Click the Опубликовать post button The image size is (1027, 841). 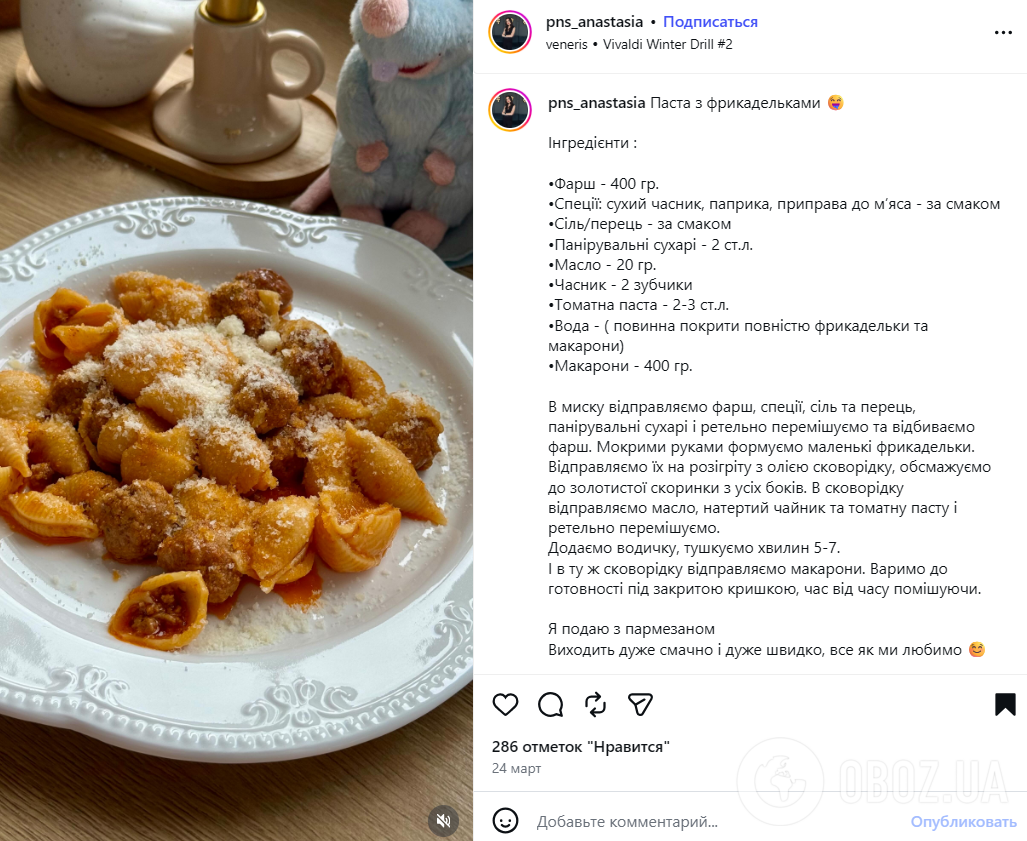pos(963,821)
